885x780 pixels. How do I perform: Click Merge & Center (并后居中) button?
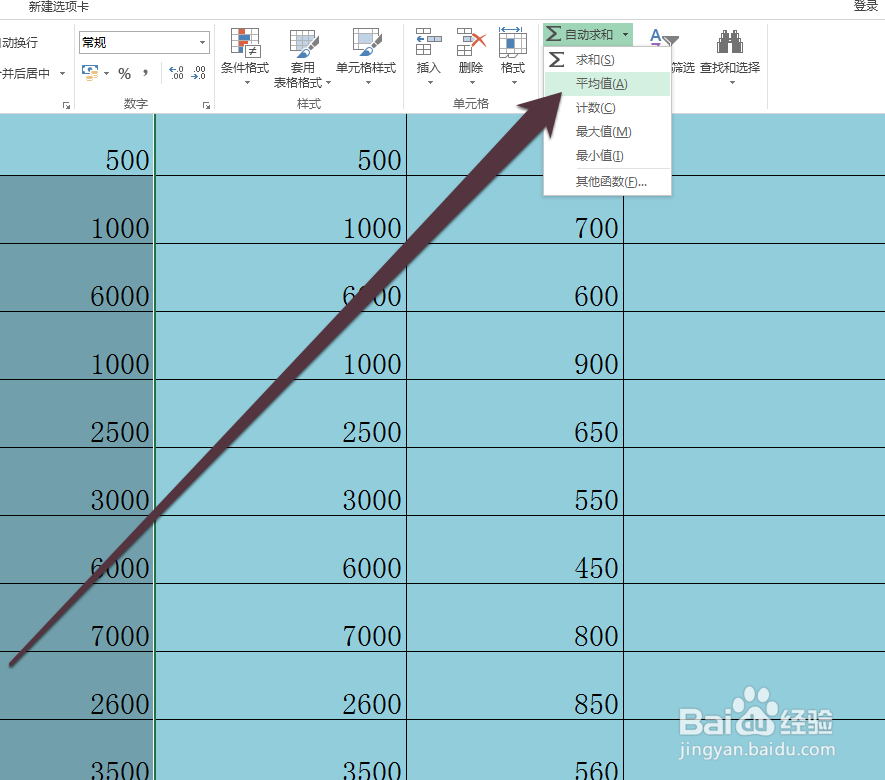click(x=25, y=73)
